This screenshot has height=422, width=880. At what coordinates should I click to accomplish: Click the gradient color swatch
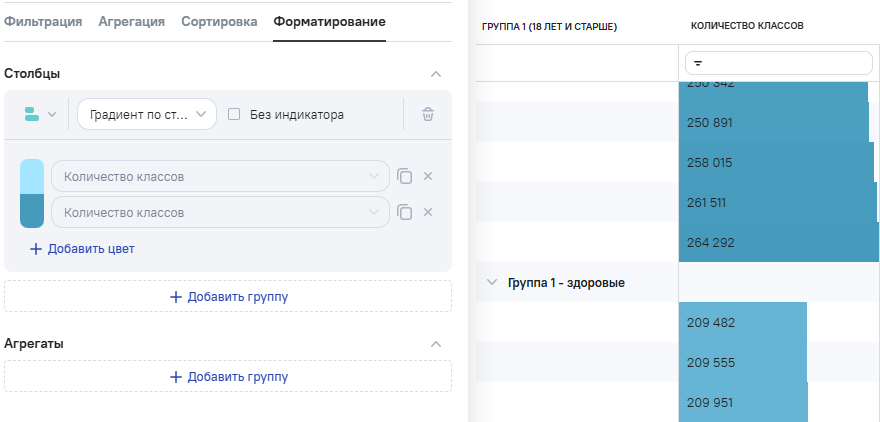(x=32, y=194)
